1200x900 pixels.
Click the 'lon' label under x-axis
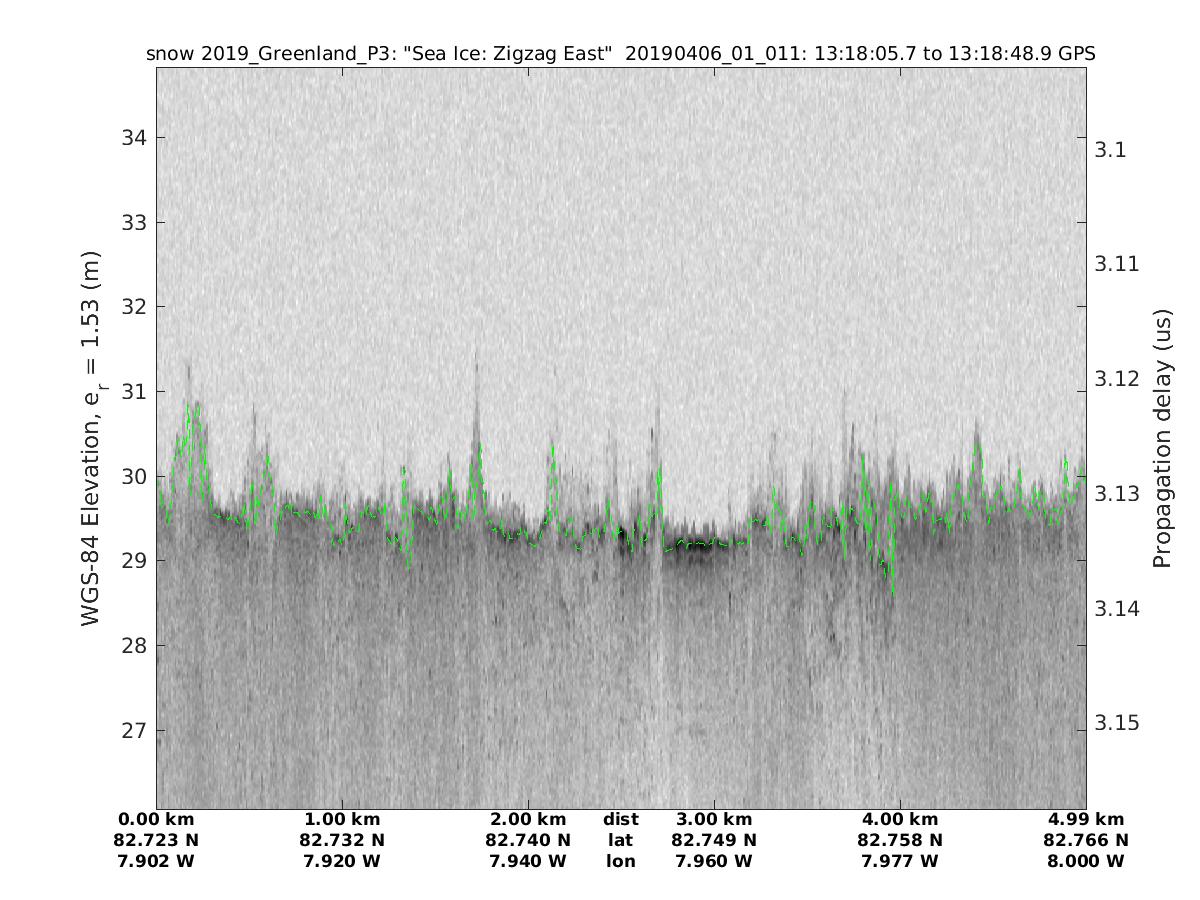click(x=621, y=861)
